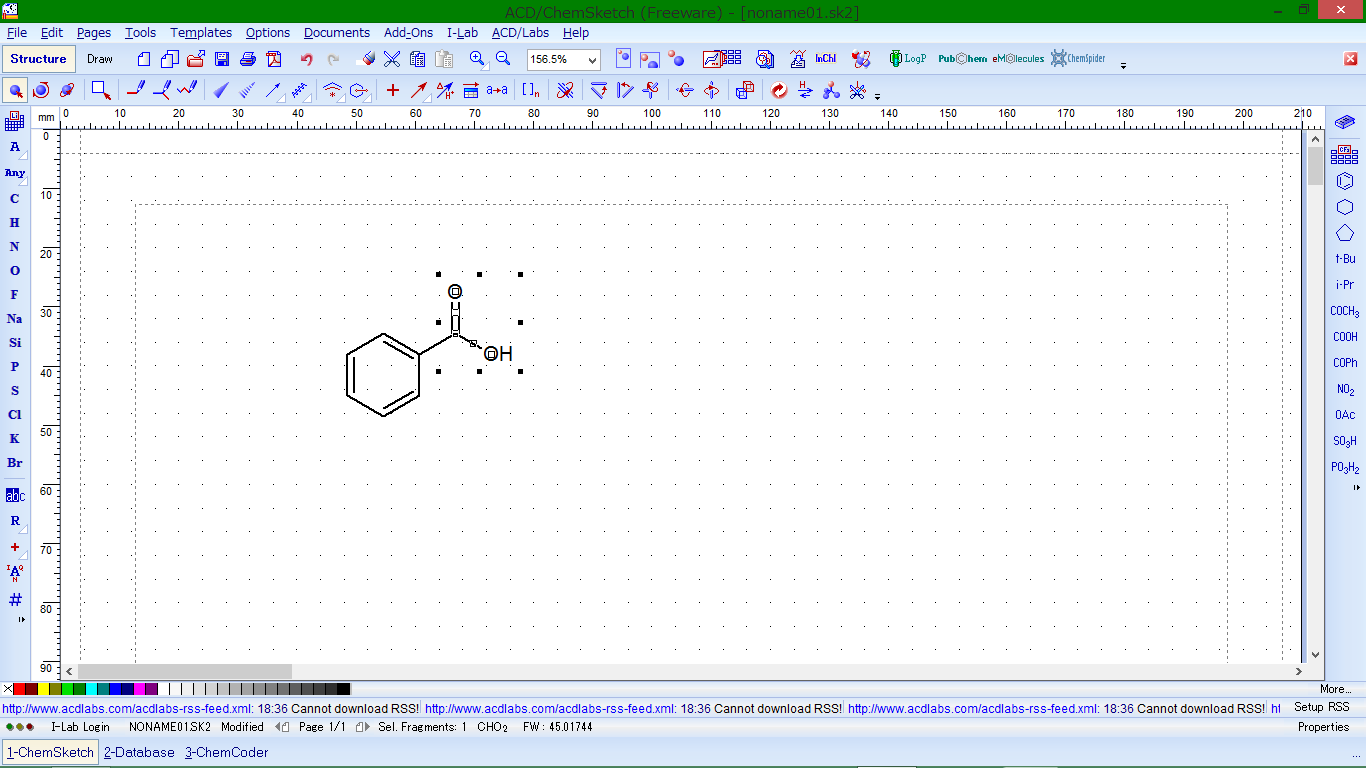
Task: Select the Select/Rotate/Resize tool
Action: pyautogui.click(x=41, y=90)
